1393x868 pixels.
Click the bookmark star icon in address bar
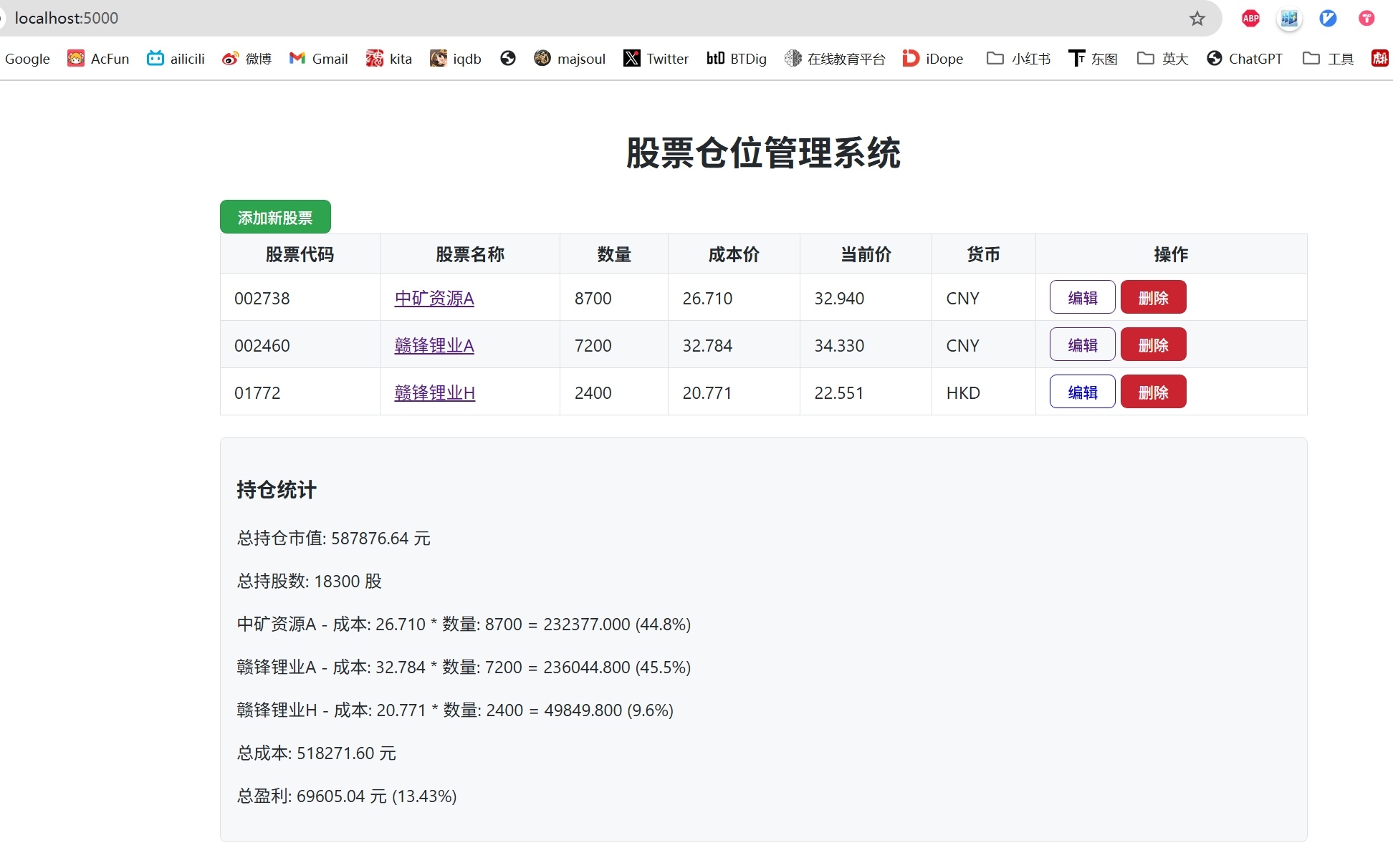click(1197, 19)
